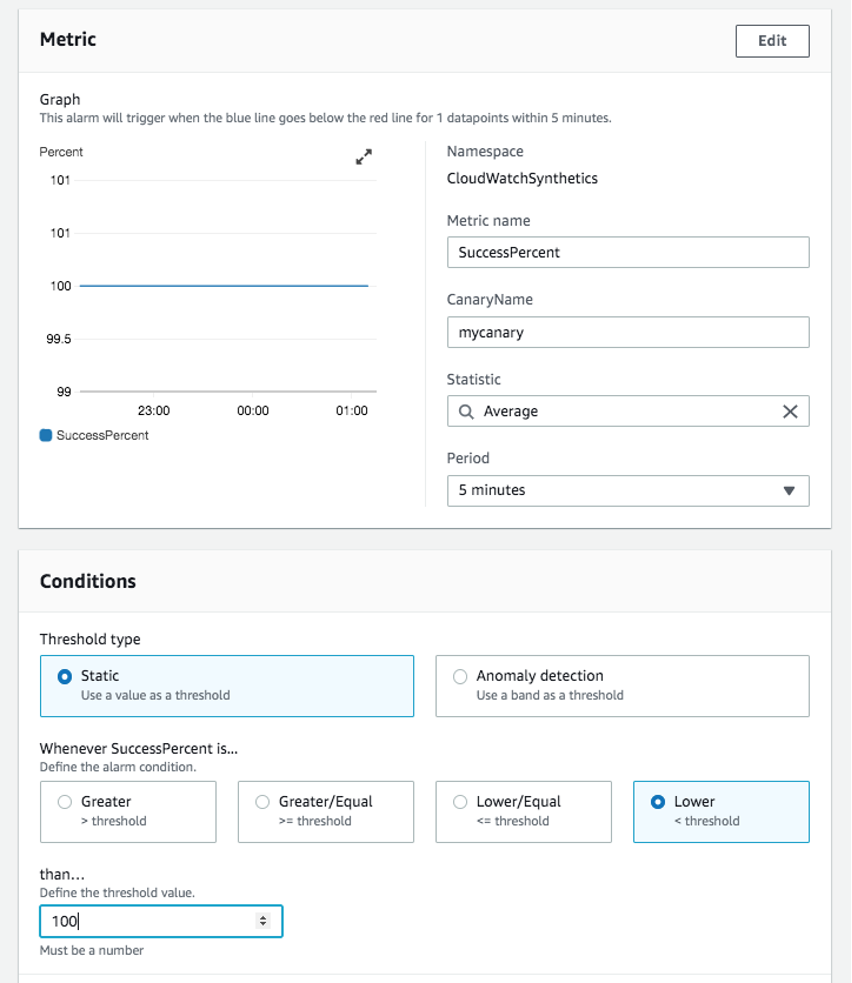Image resolution: width=852 pixels, height=983 pixels.
Task: Choose the Lower than threshold condition
Action: [x=658, y=801]
